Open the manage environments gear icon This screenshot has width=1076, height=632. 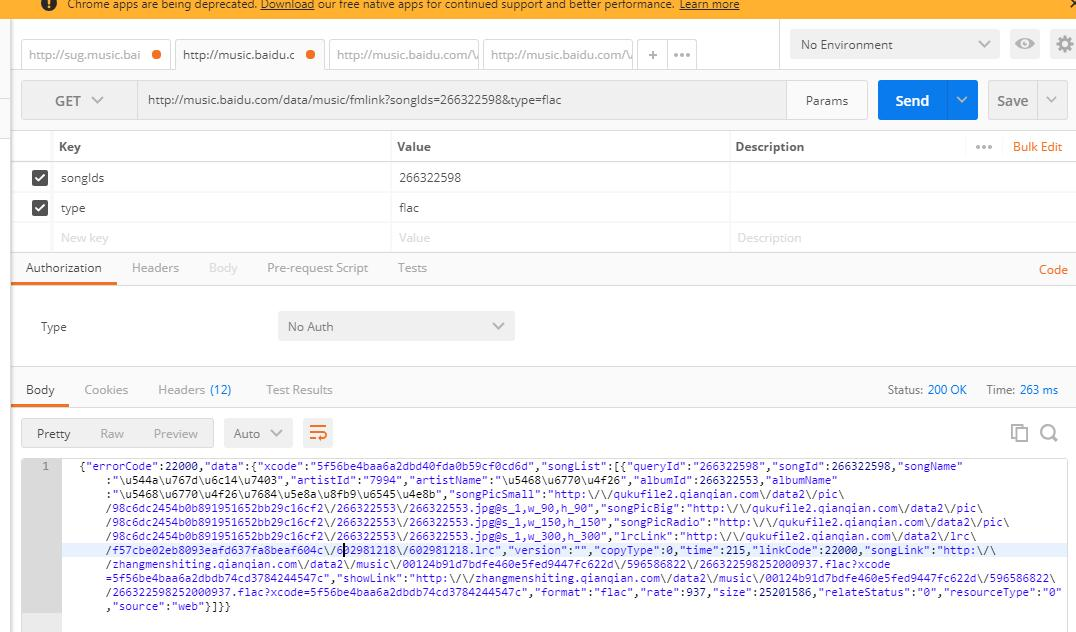tap(1064, 45)
